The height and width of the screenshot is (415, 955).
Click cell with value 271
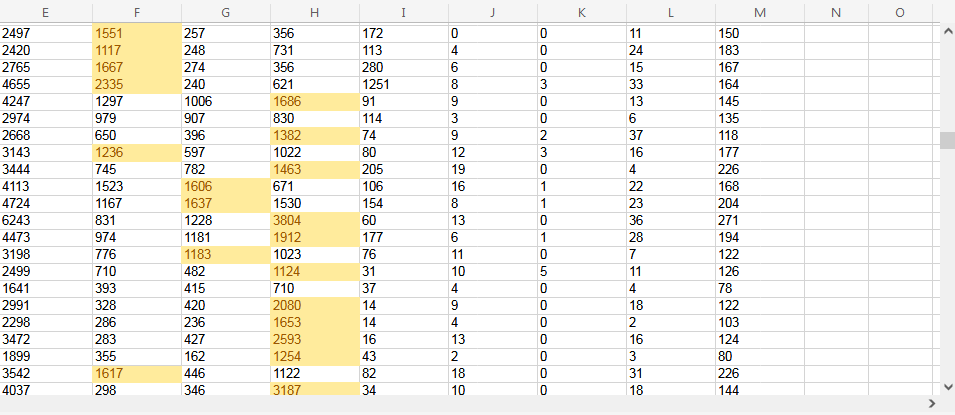point(759,221)
